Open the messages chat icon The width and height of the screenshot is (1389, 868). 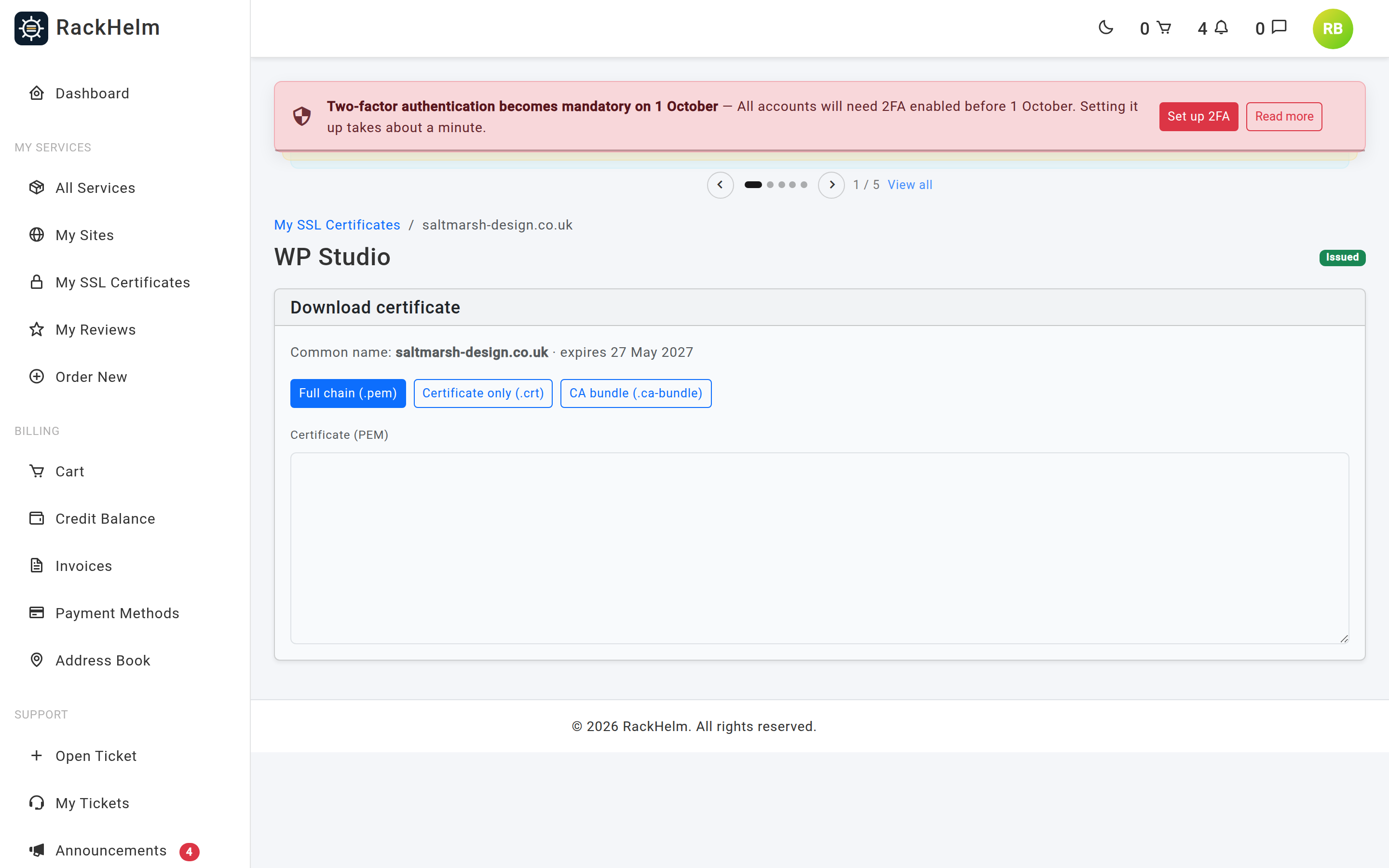click(x=1280, y=27)
